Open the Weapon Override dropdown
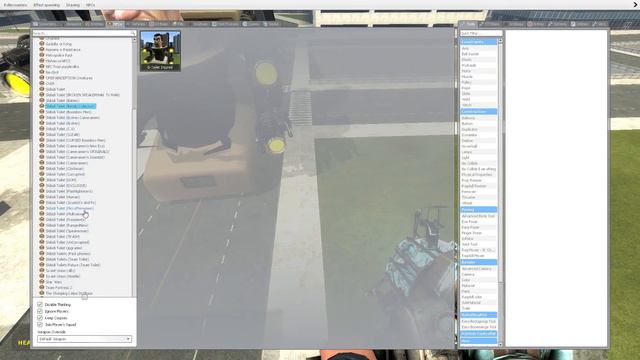Viewport: 640px width, 360px height. tap(84, 339)
